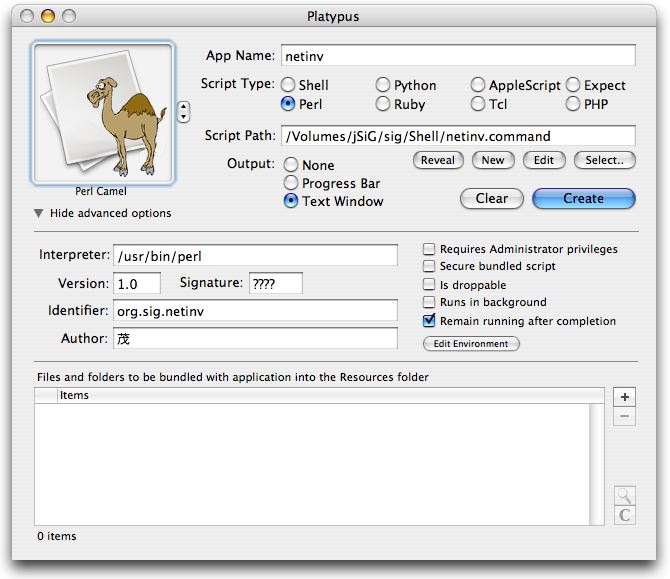The image size is (670, 579).
Task: Click the plus button to add bundled files
Action: [624, 397]
